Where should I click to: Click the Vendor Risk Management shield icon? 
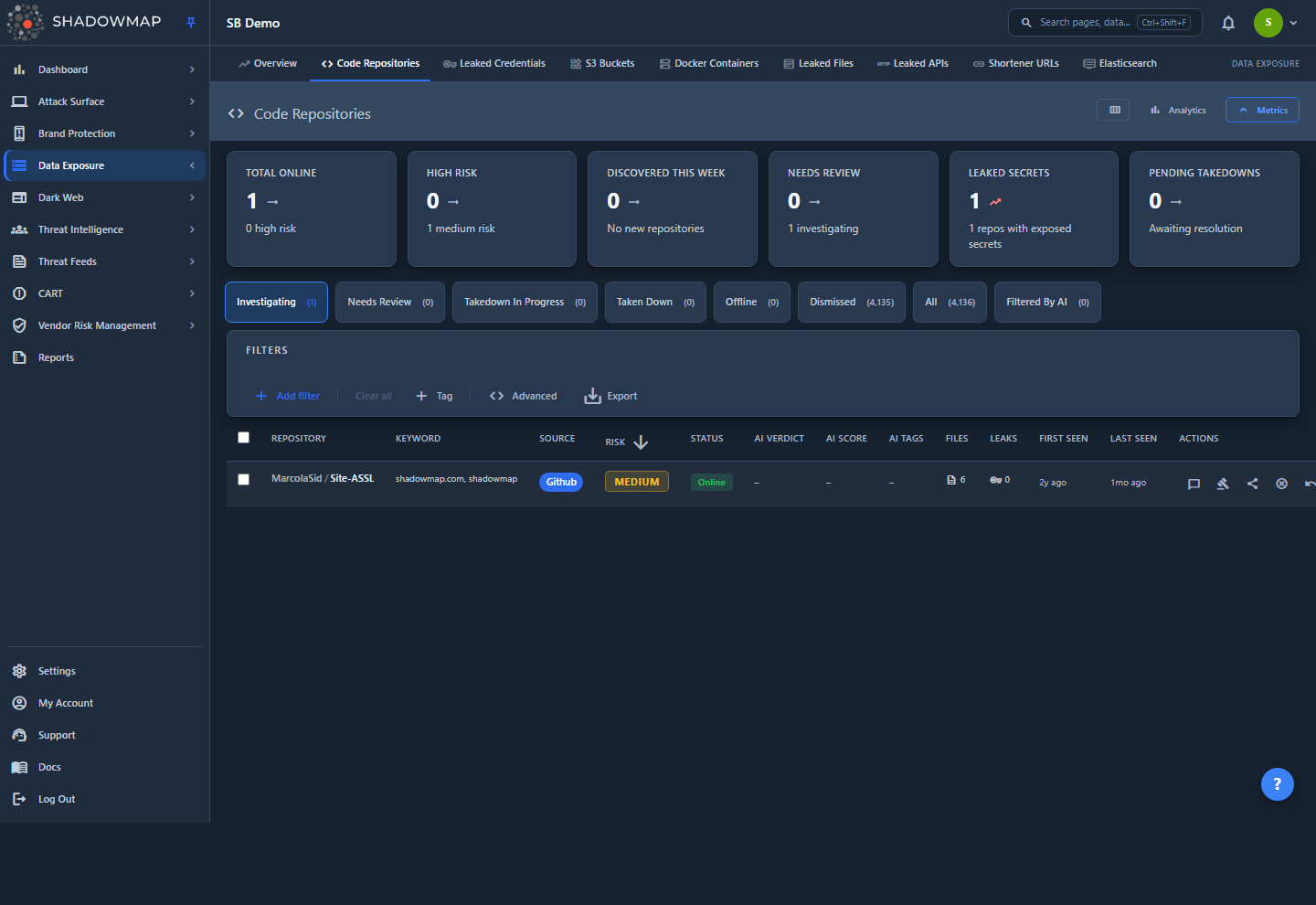tap(19, 325)
